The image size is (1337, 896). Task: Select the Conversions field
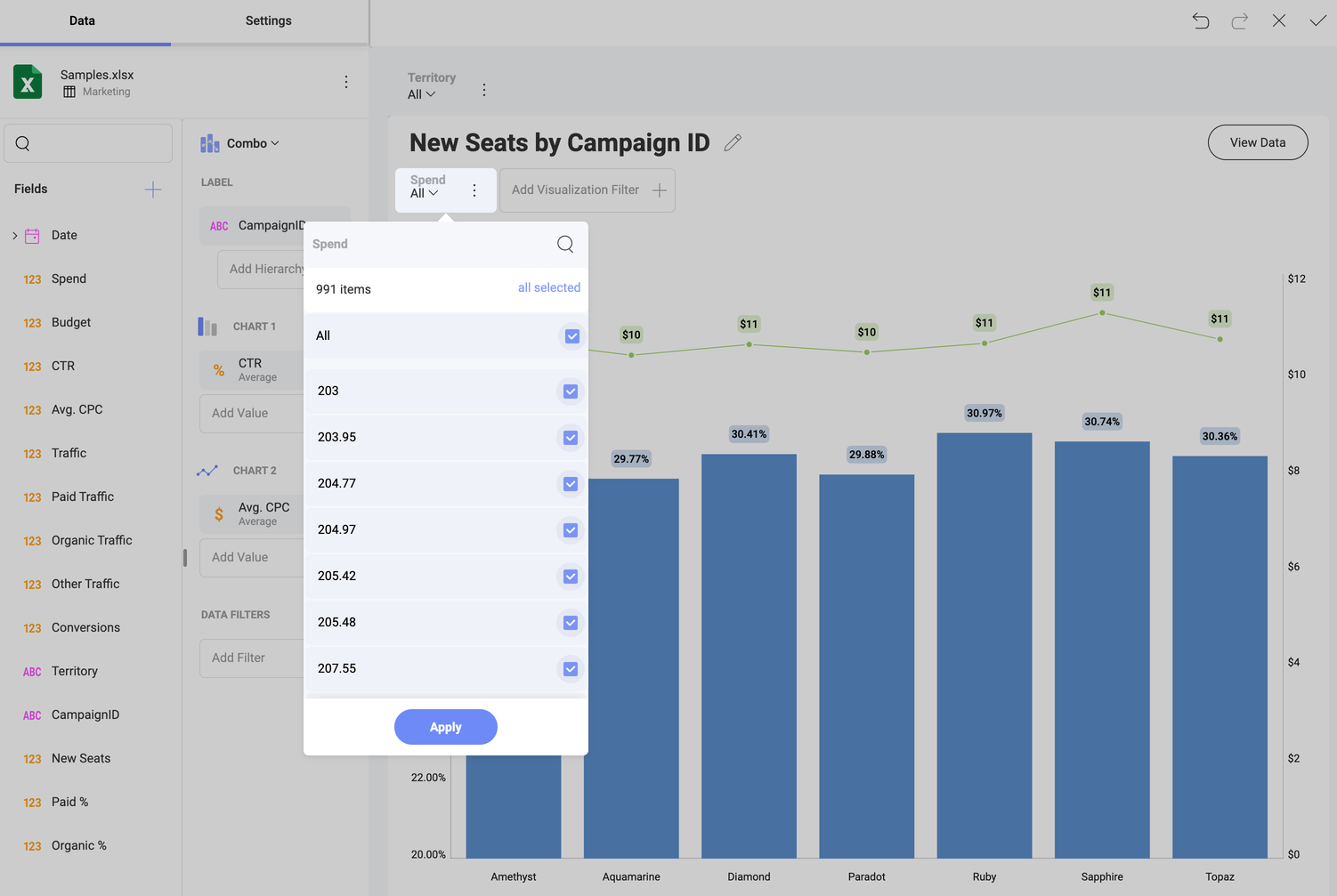85,627
